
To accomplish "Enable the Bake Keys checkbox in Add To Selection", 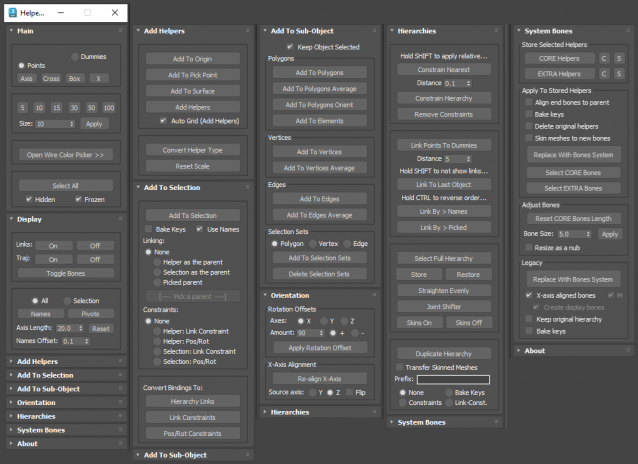I will click(149, 229).
